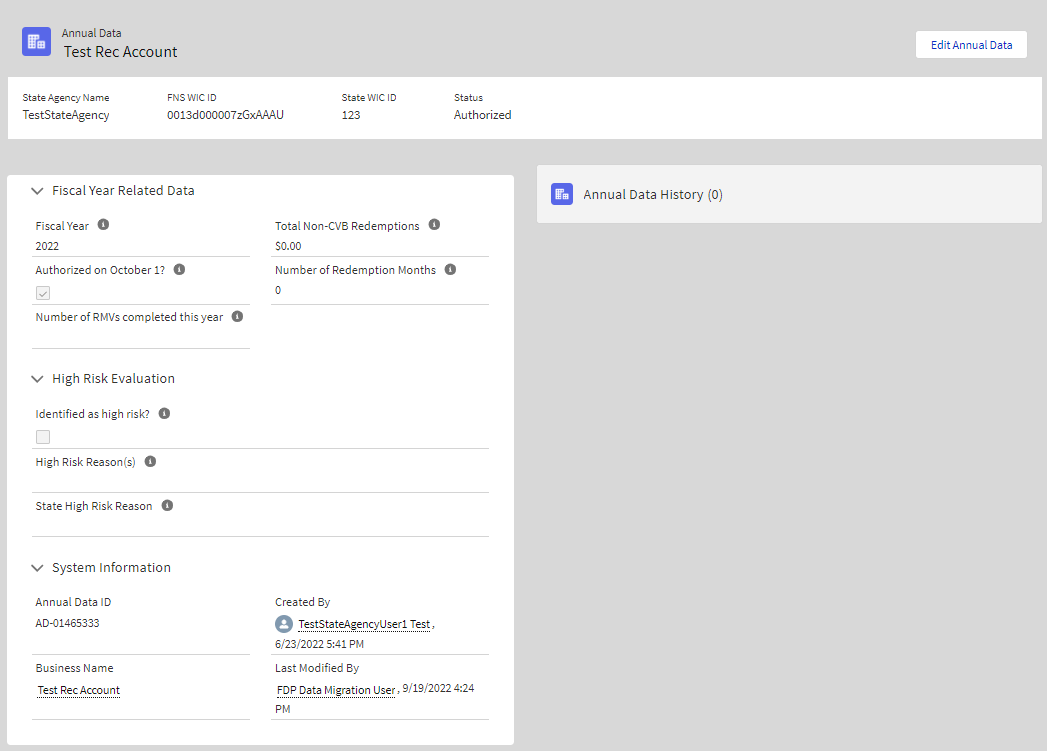Click info icon beside Identified as high risk?
The height and width of the screenshot is (751, 1047).
pos(164,413)
